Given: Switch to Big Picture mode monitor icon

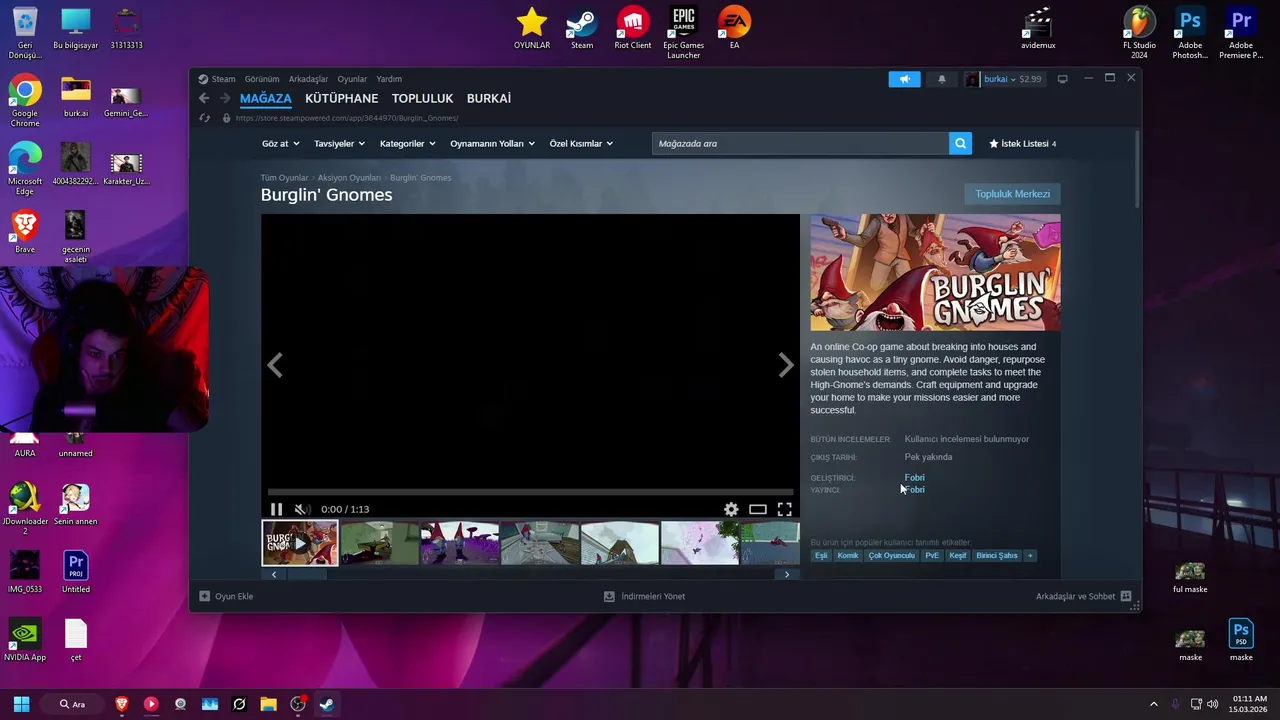Looking at the screenshot, I should click(x=1062, y=79).
